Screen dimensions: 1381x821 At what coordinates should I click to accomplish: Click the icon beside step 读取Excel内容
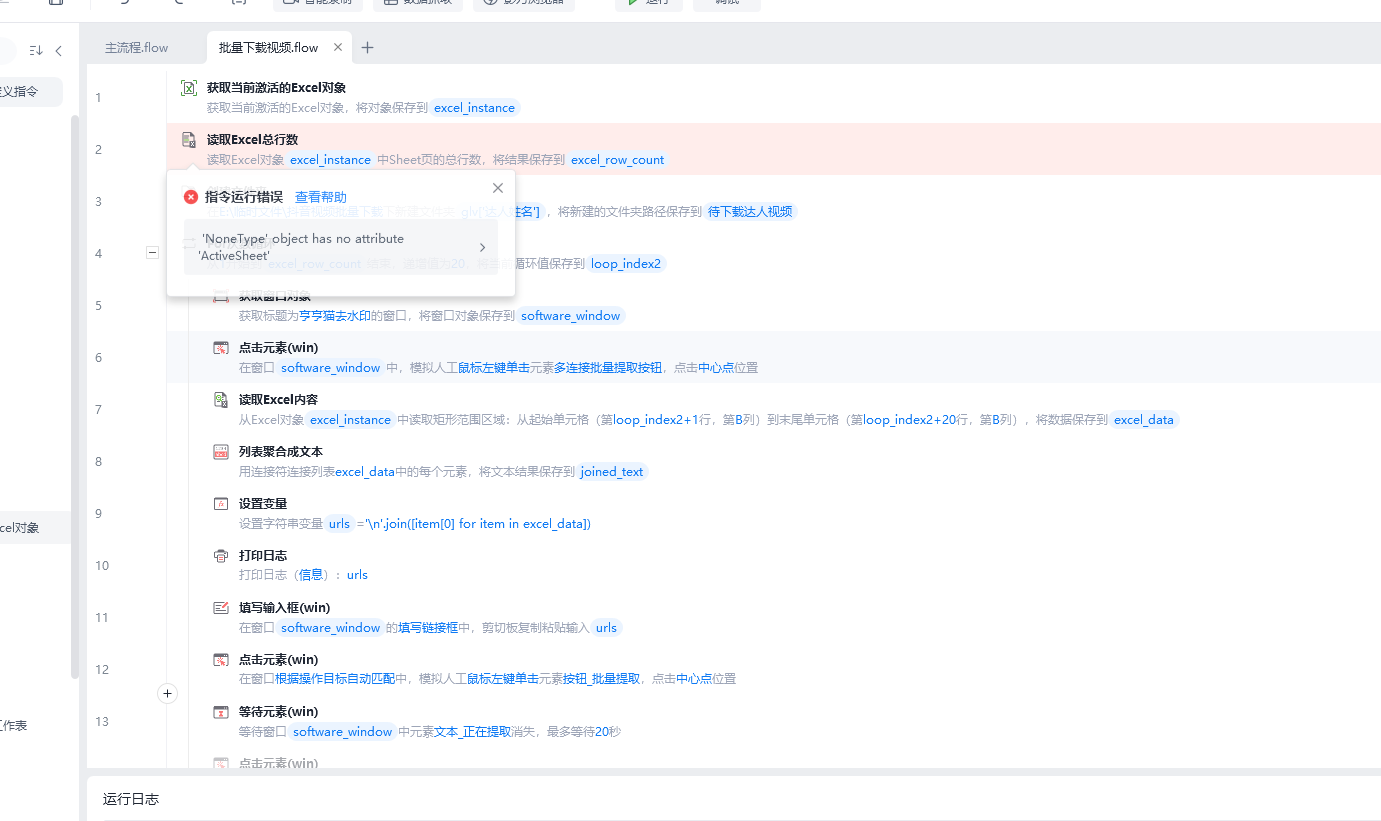coord(221,400)
